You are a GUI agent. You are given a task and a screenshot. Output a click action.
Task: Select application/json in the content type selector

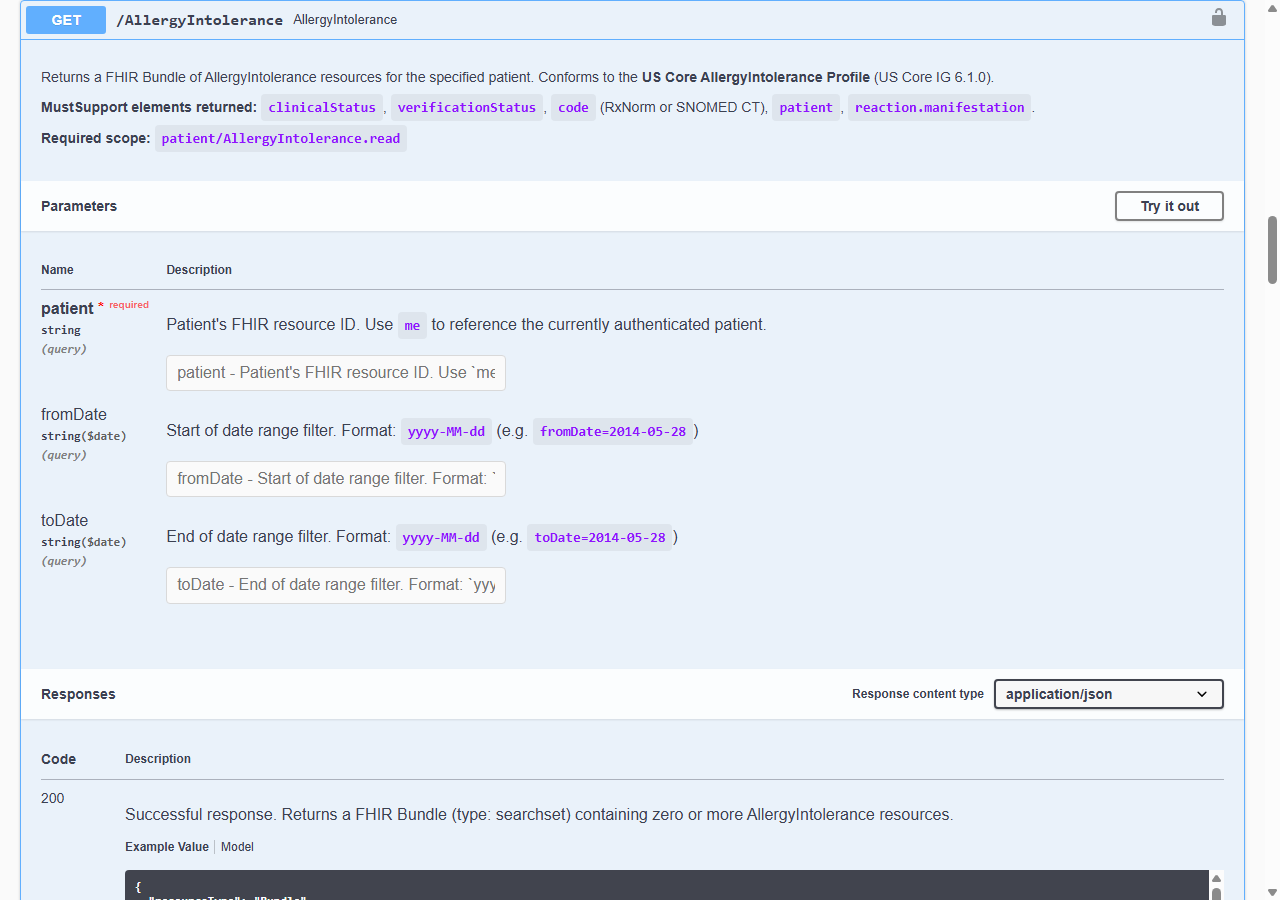pyautogui.click(x=1108, y=694)
